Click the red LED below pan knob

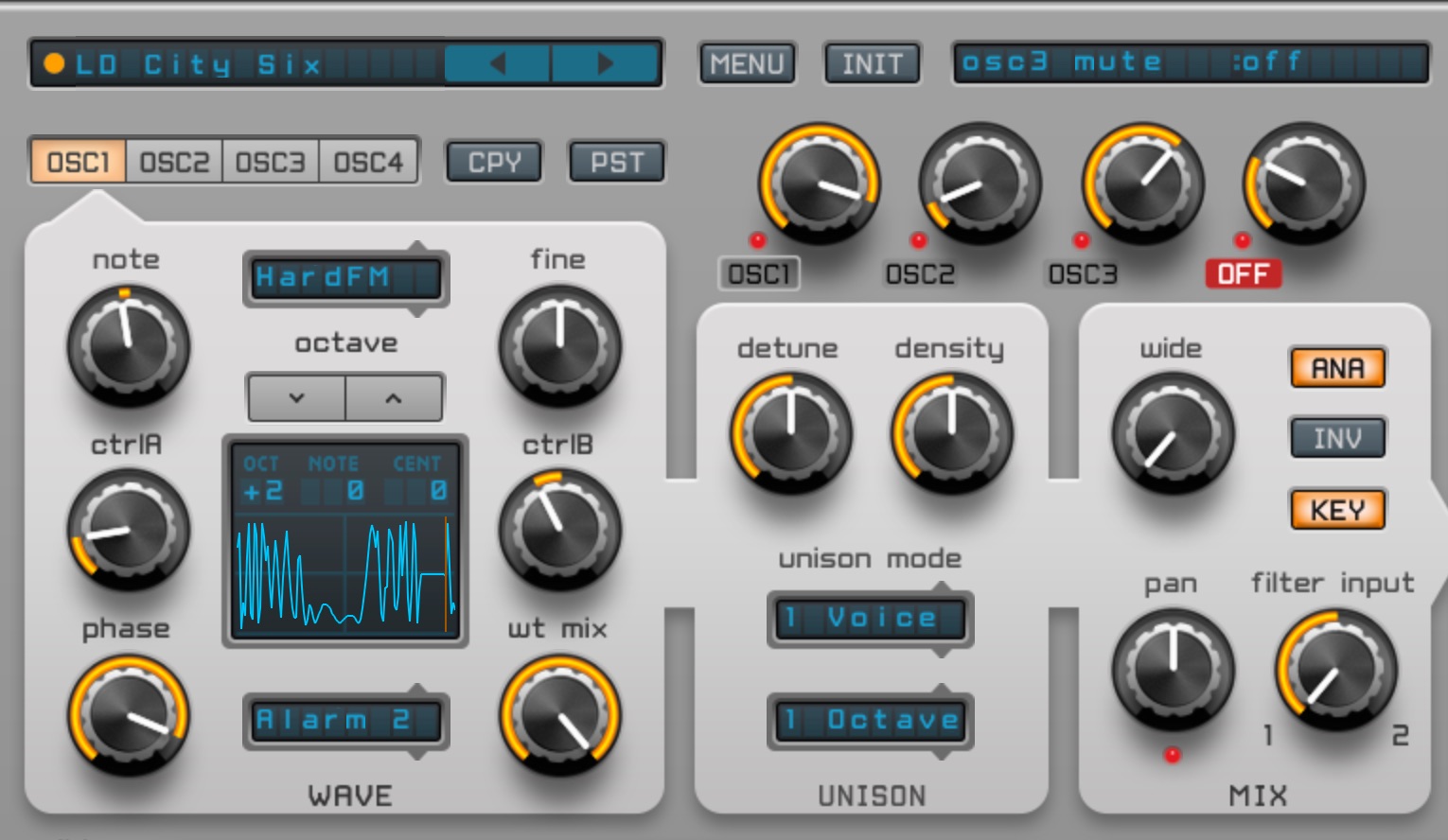pyautogui.click(x=1173, y=754)
